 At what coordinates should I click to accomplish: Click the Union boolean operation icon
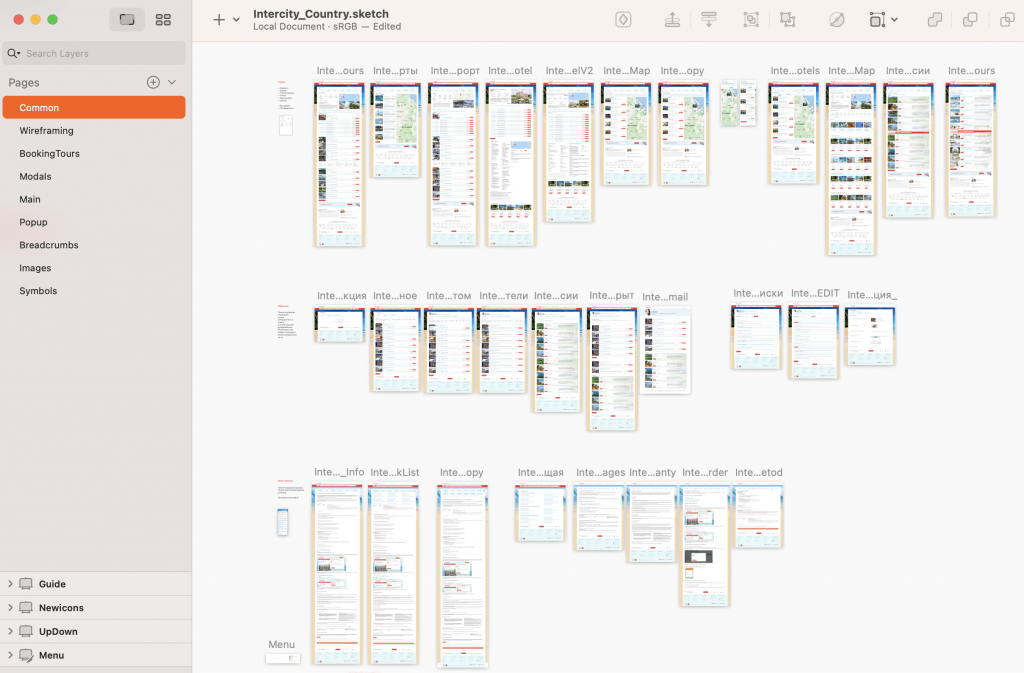pyautogui.click(x=935, y=20)
